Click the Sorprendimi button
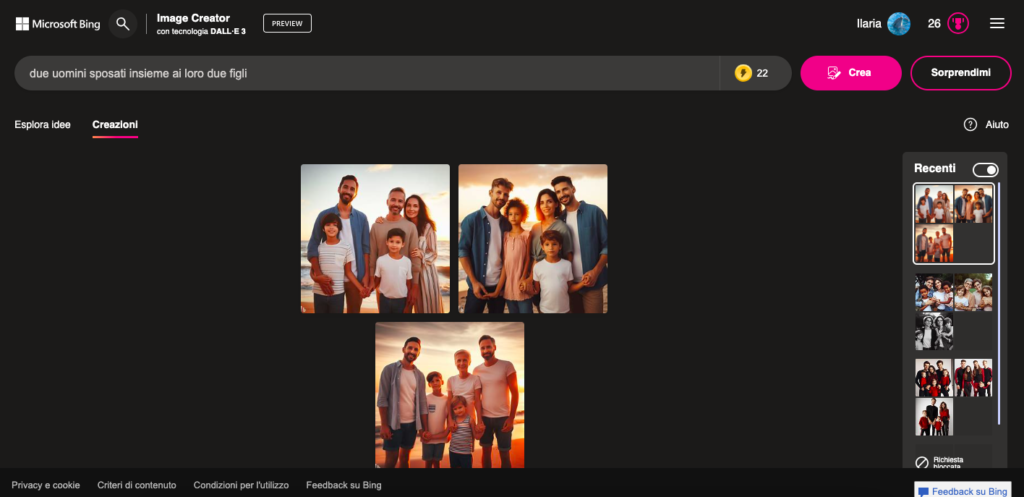 coord(960,73)
